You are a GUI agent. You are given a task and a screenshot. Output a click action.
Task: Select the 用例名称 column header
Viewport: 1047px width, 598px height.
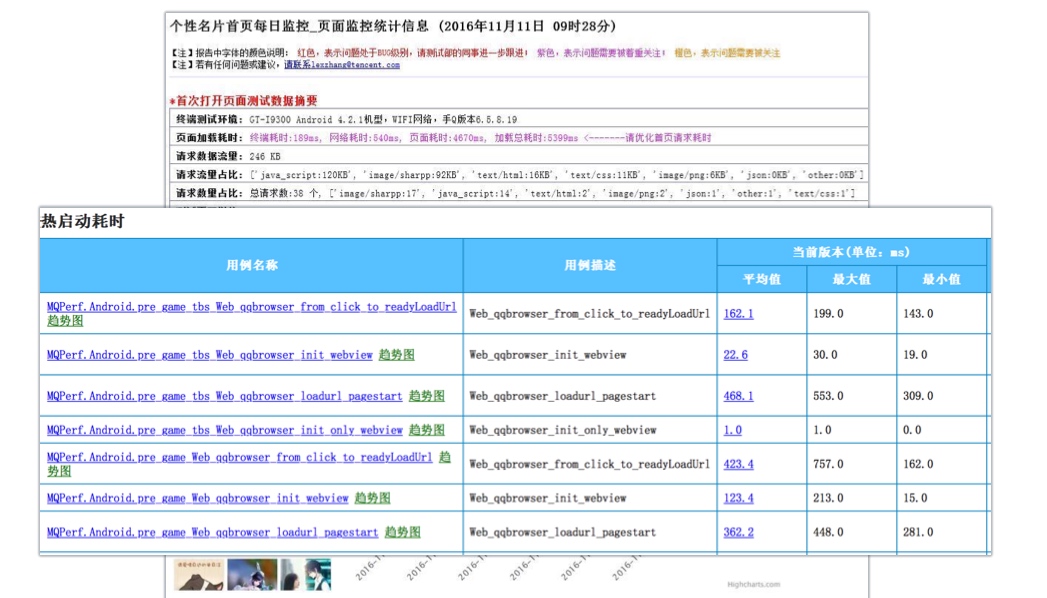[251, 266]
